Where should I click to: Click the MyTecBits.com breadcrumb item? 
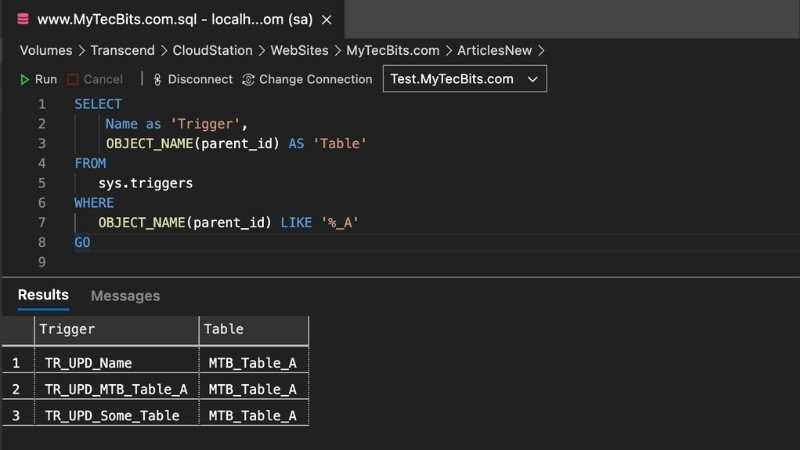[x=392, y=50]
